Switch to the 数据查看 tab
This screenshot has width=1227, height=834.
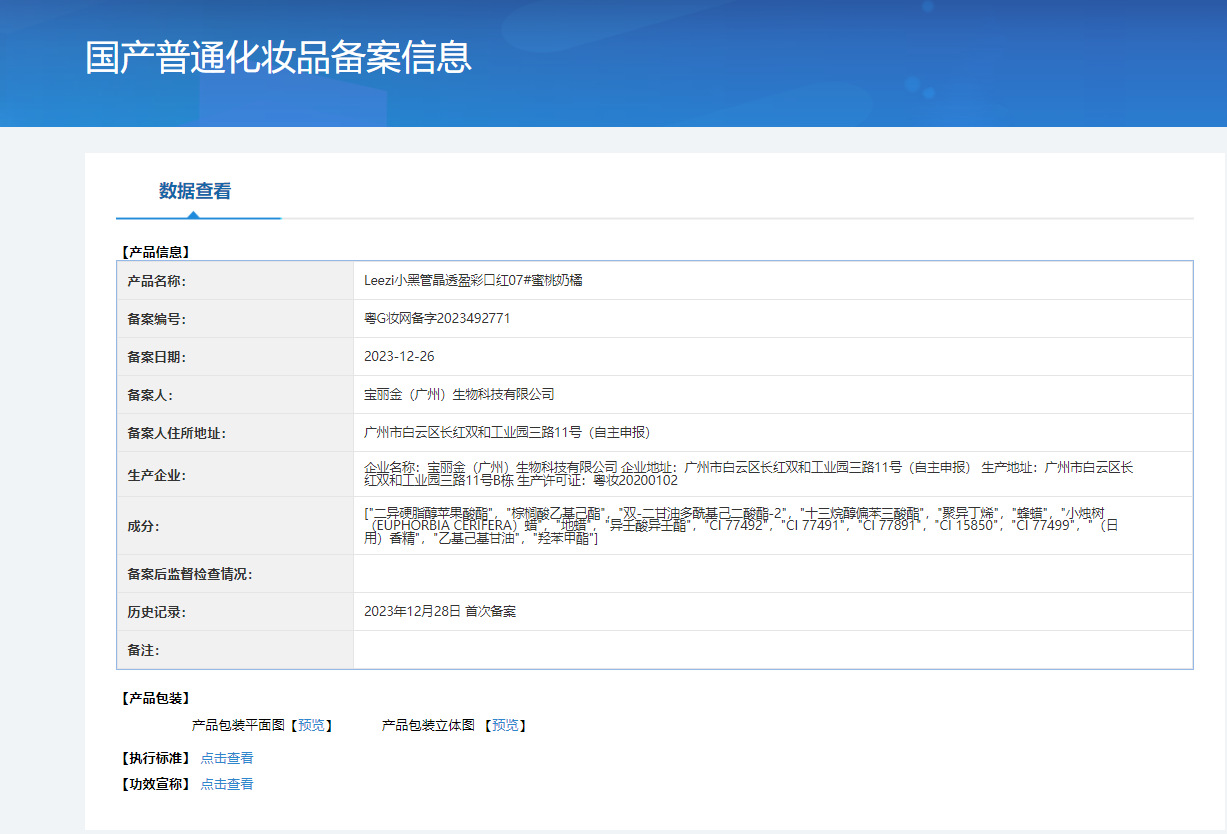click(x=195, y=191)
